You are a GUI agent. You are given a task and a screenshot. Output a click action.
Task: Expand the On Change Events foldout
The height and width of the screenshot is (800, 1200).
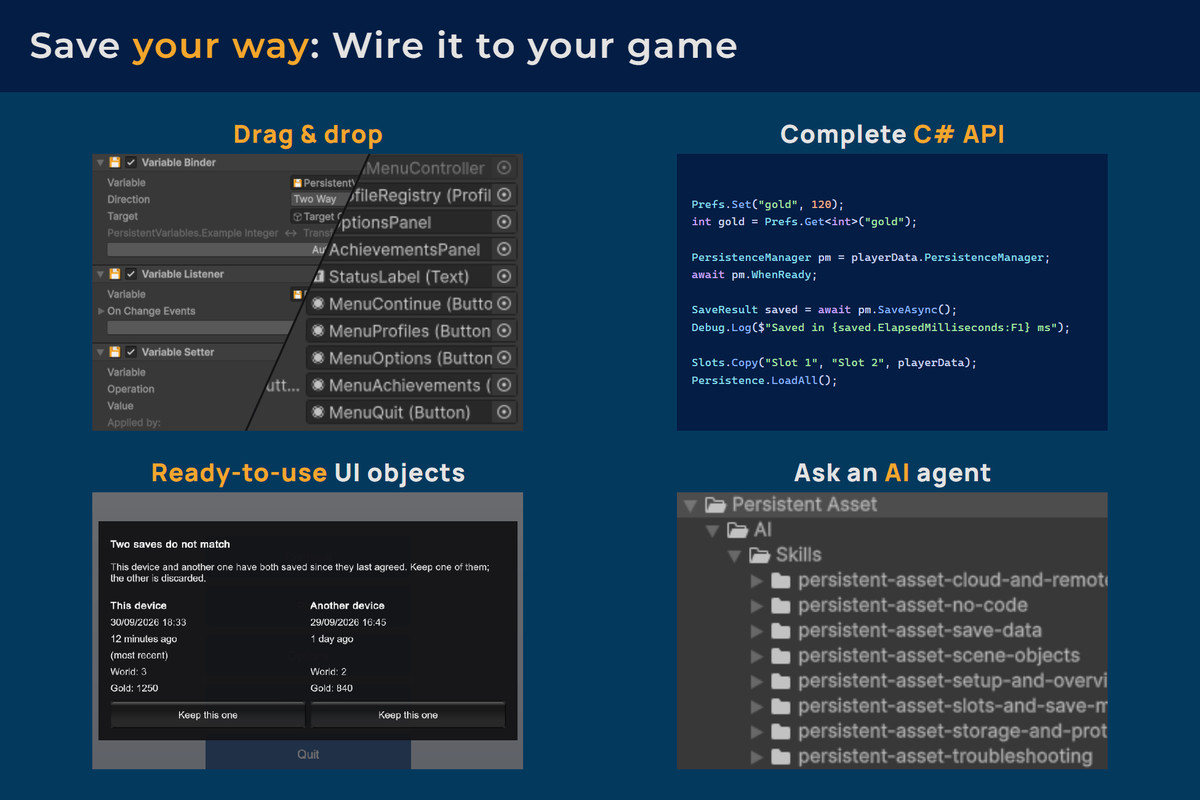(x=101, y=311)
